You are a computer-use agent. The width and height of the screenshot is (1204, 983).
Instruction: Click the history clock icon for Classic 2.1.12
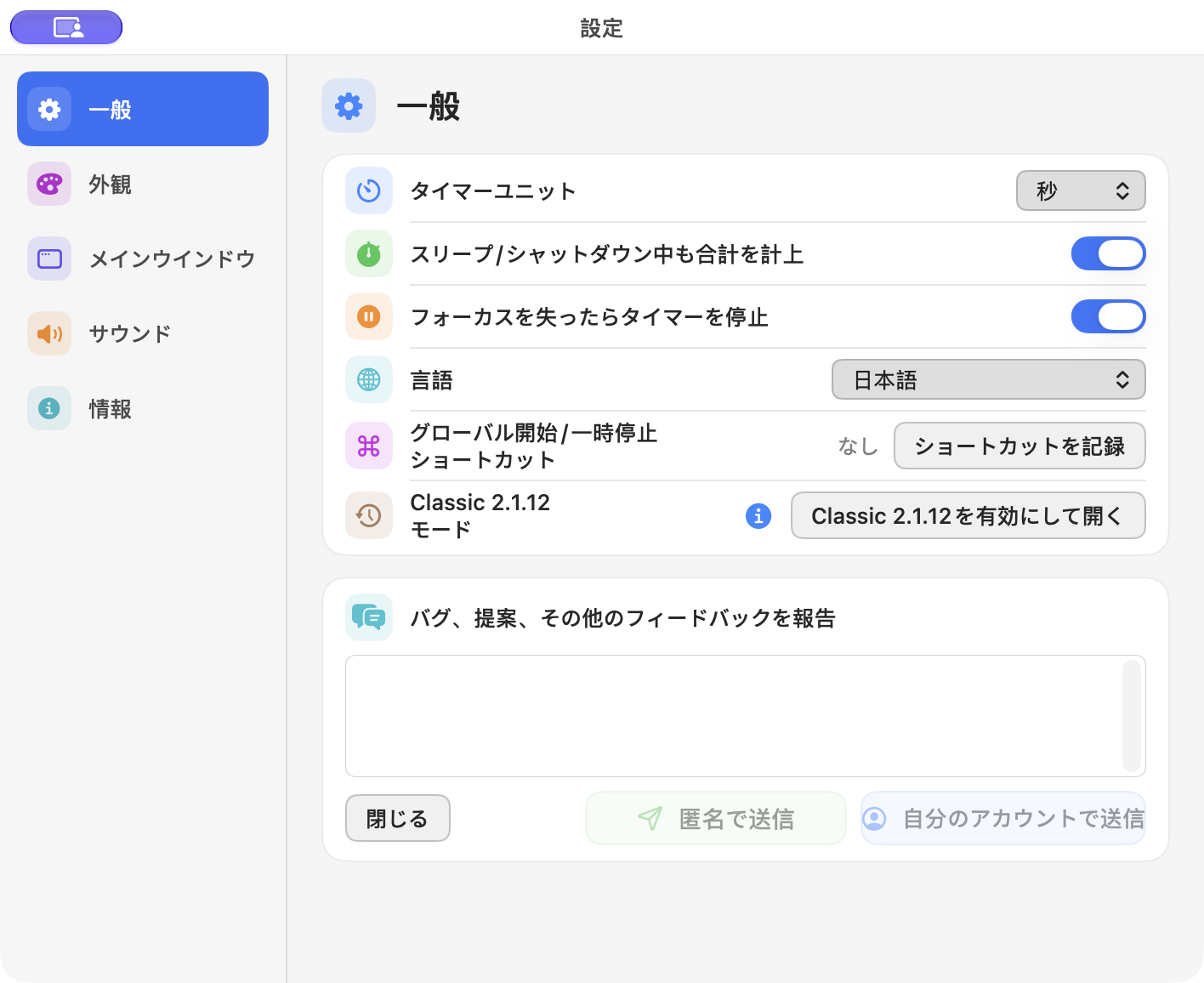(x=369, y=515)
